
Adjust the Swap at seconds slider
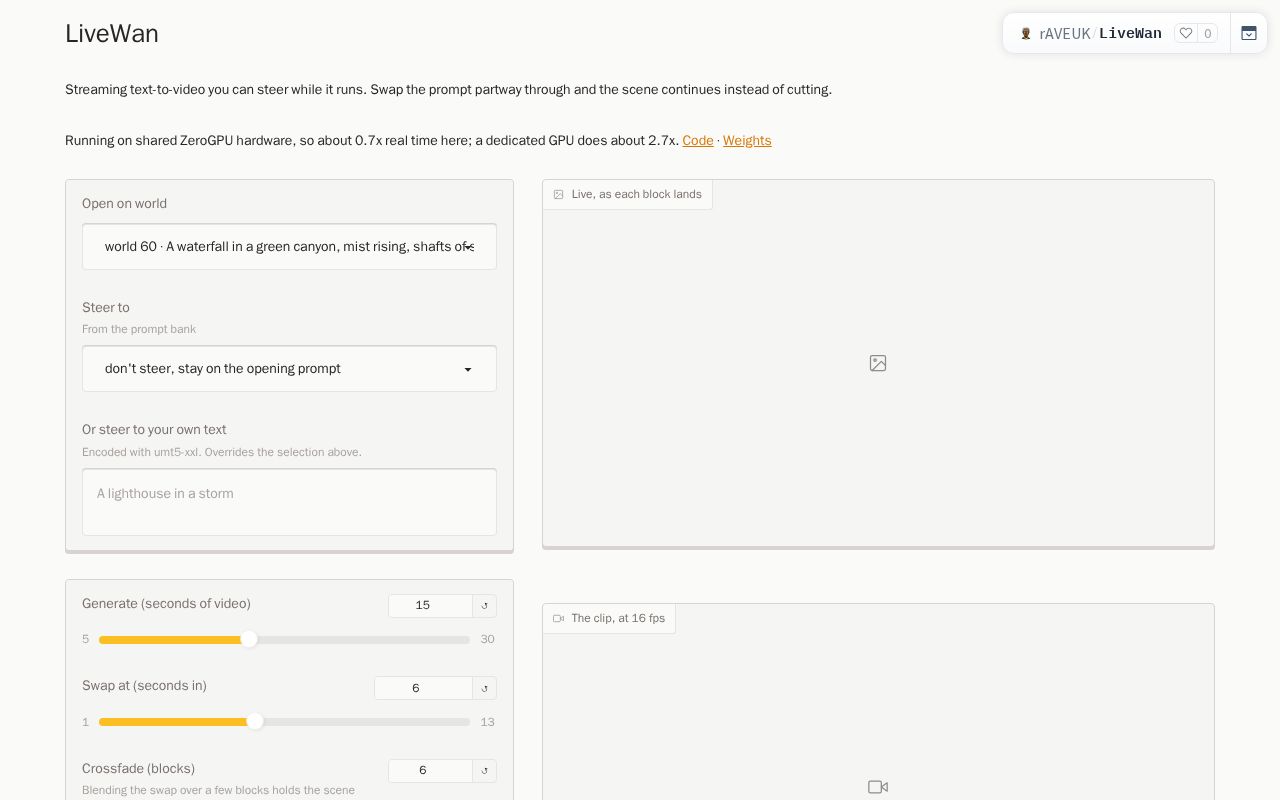tap(284, 722)
